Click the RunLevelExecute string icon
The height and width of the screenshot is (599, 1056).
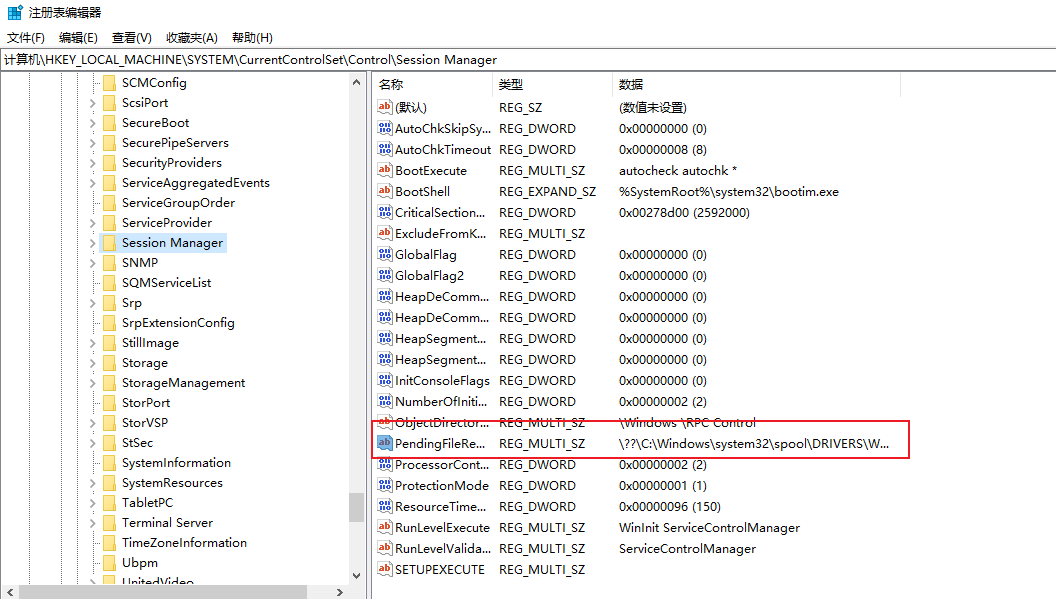[385, 527]
